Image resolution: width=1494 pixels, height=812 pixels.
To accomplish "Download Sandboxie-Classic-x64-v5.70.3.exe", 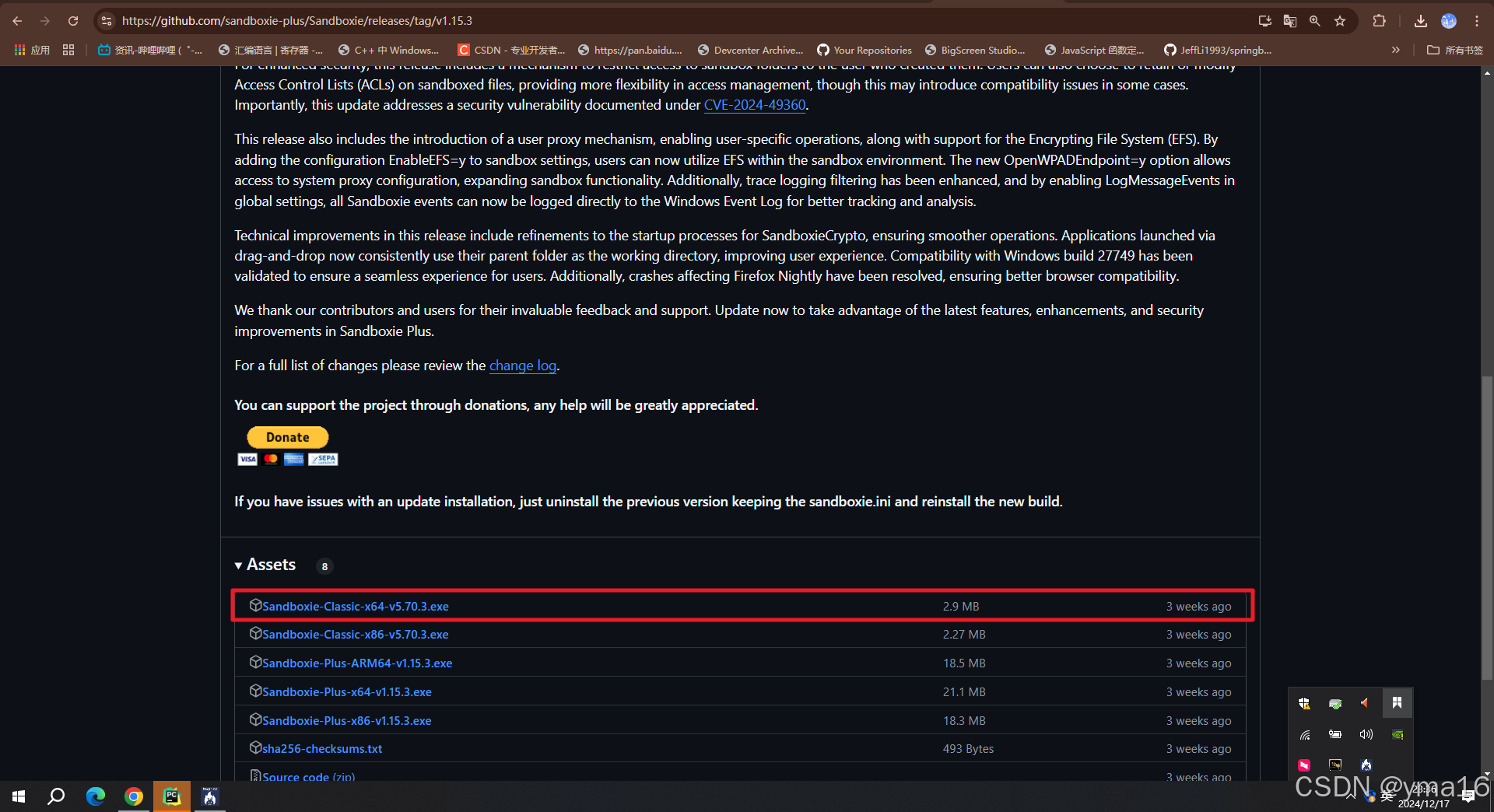I will coord(355,607).
